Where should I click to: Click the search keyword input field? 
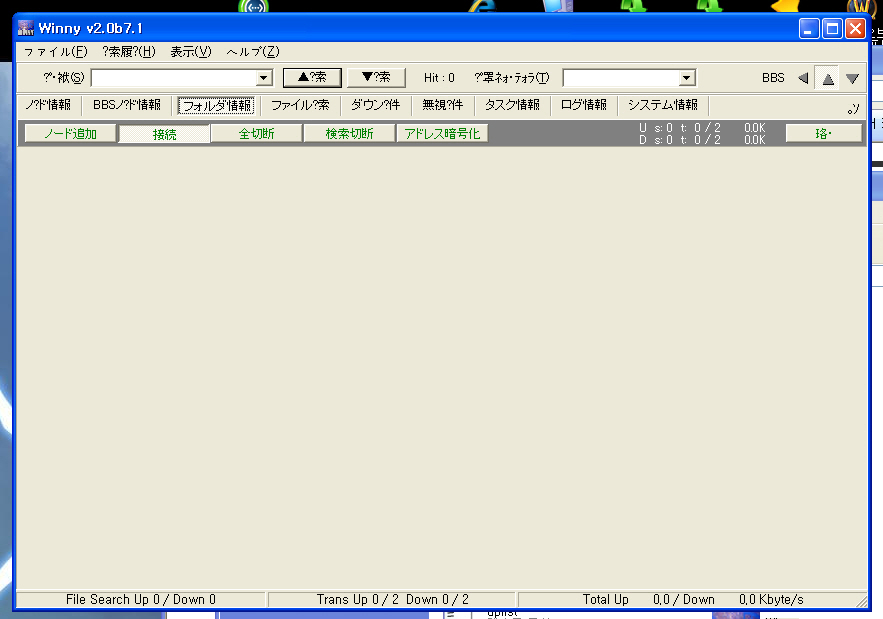173,78
